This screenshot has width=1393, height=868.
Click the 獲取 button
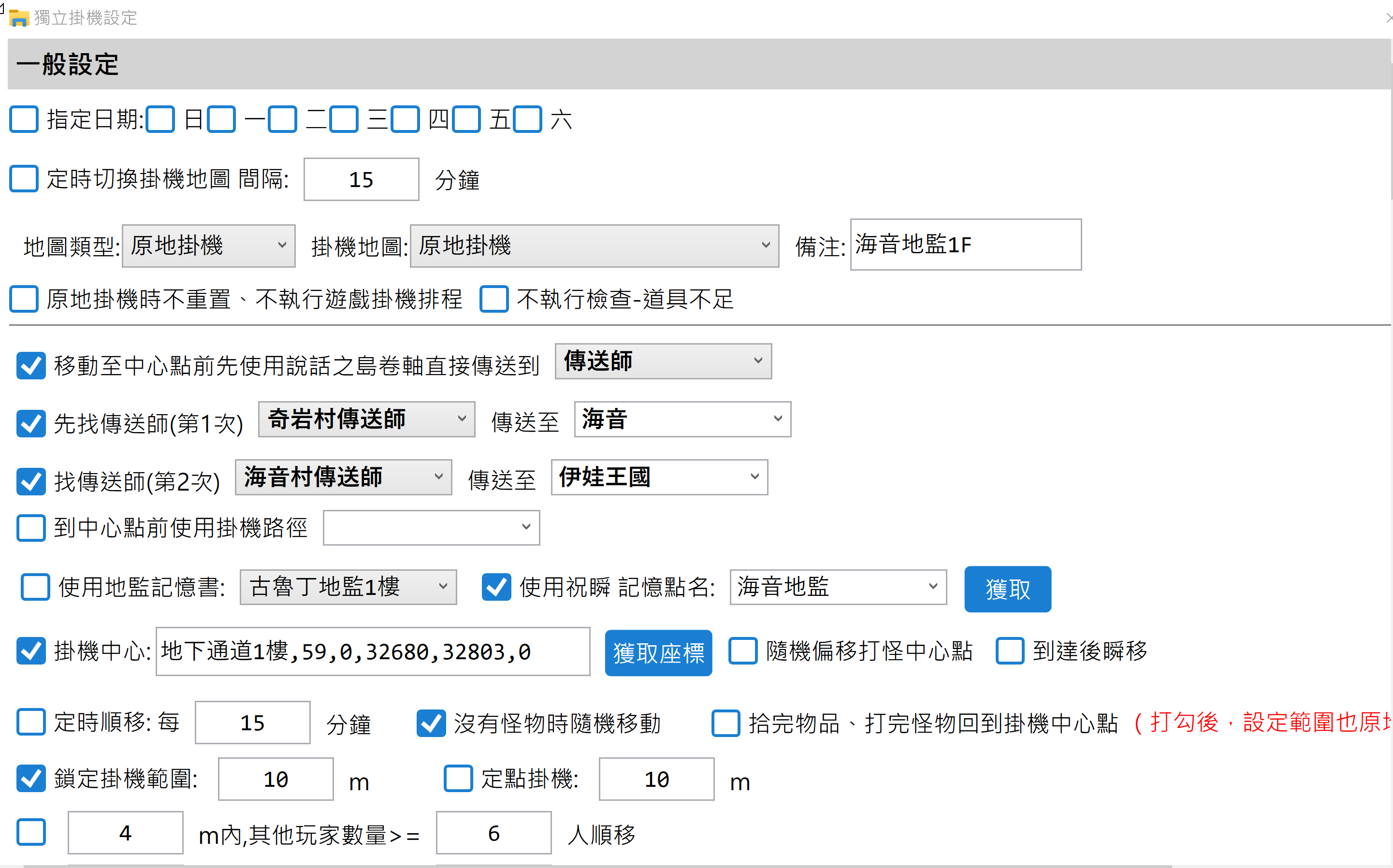[x=1008, y=589]
